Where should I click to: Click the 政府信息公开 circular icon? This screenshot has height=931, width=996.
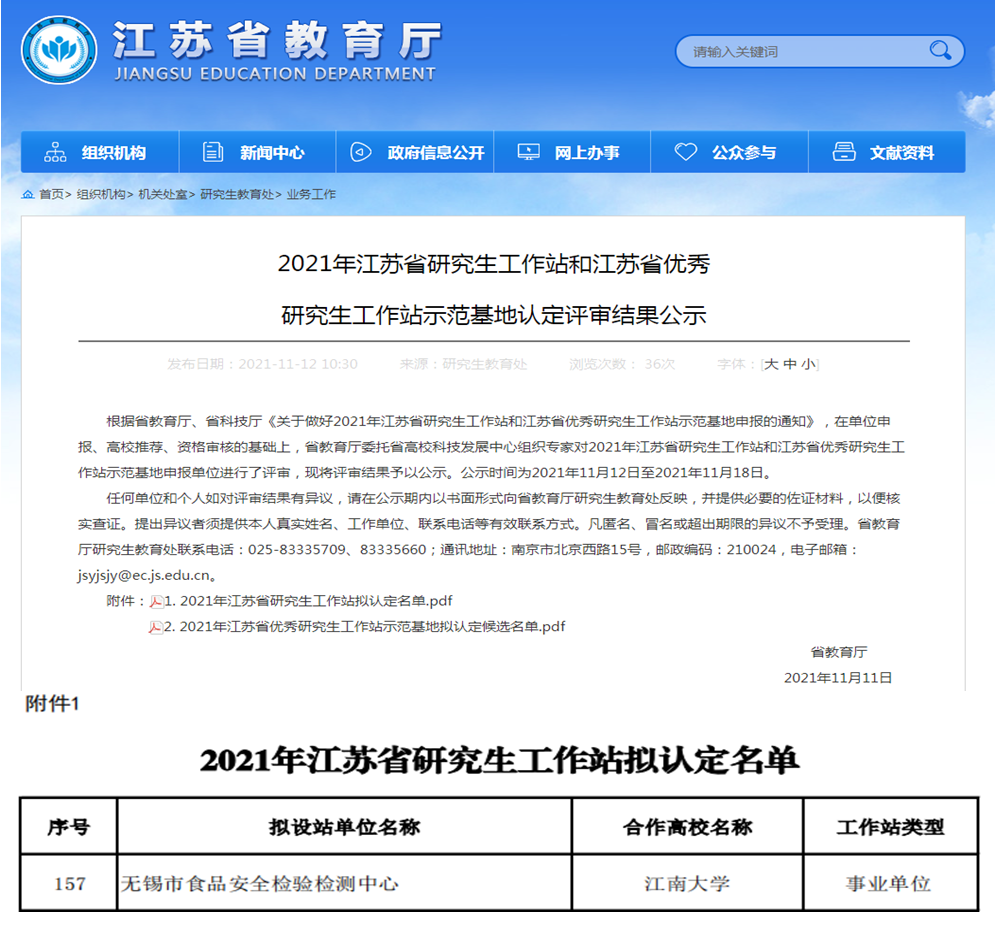[361, 152]
